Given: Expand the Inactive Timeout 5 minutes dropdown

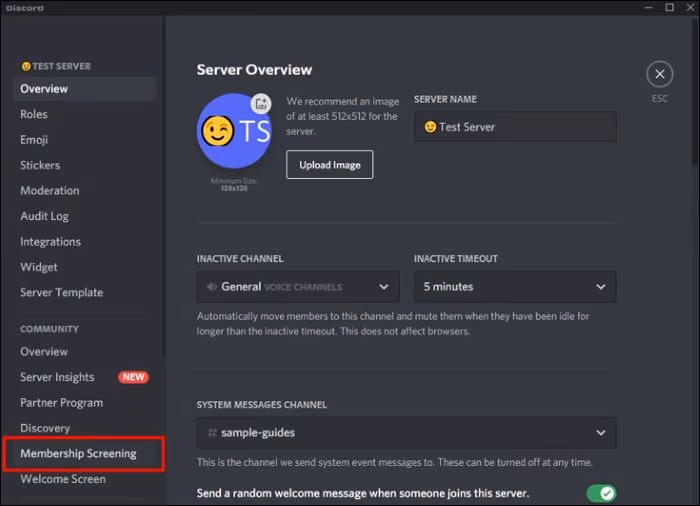Looking at the screenshot, I should 515,287.
